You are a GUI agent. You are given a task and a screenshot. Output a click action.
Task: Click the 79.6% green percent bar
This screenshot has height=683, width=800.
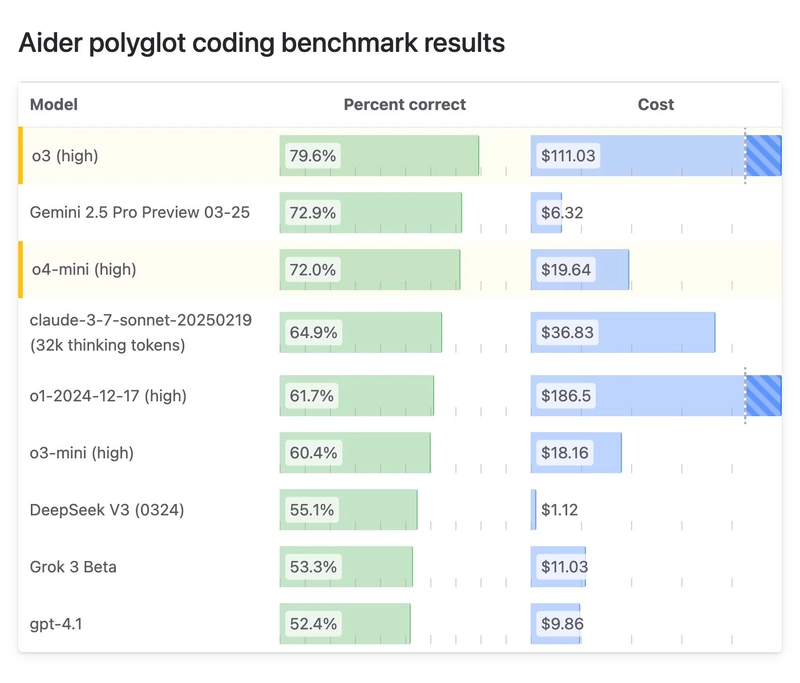tap(379, 156)
